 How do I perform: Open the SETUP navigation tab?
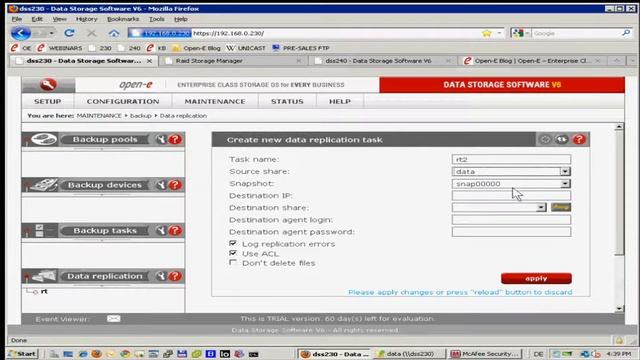click(48, 101)
